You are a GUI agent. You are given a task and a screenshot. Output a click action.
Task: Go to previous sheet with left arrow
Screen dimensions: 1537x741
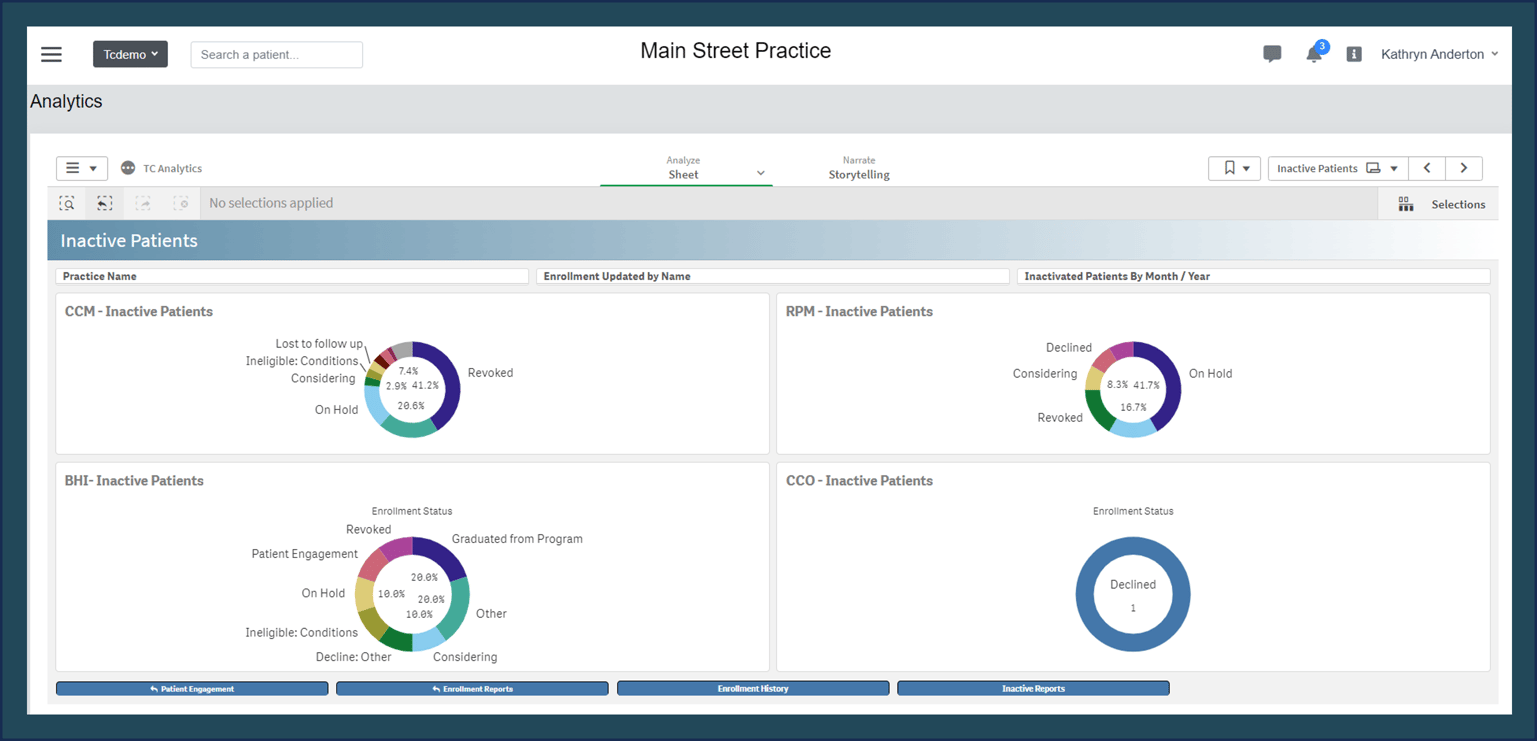(1427, 168)
